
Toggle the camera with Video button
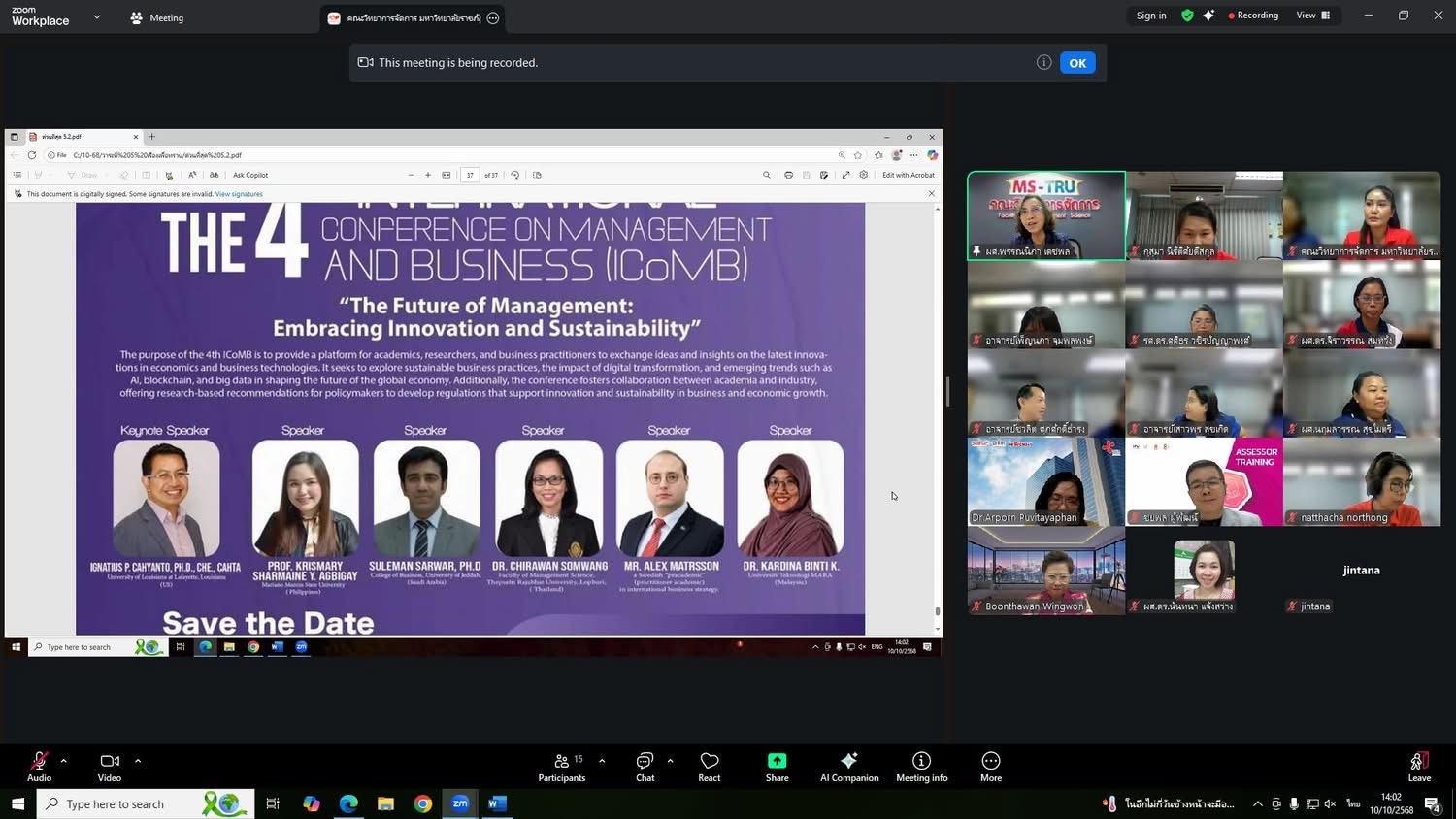[x=110, y=766]
